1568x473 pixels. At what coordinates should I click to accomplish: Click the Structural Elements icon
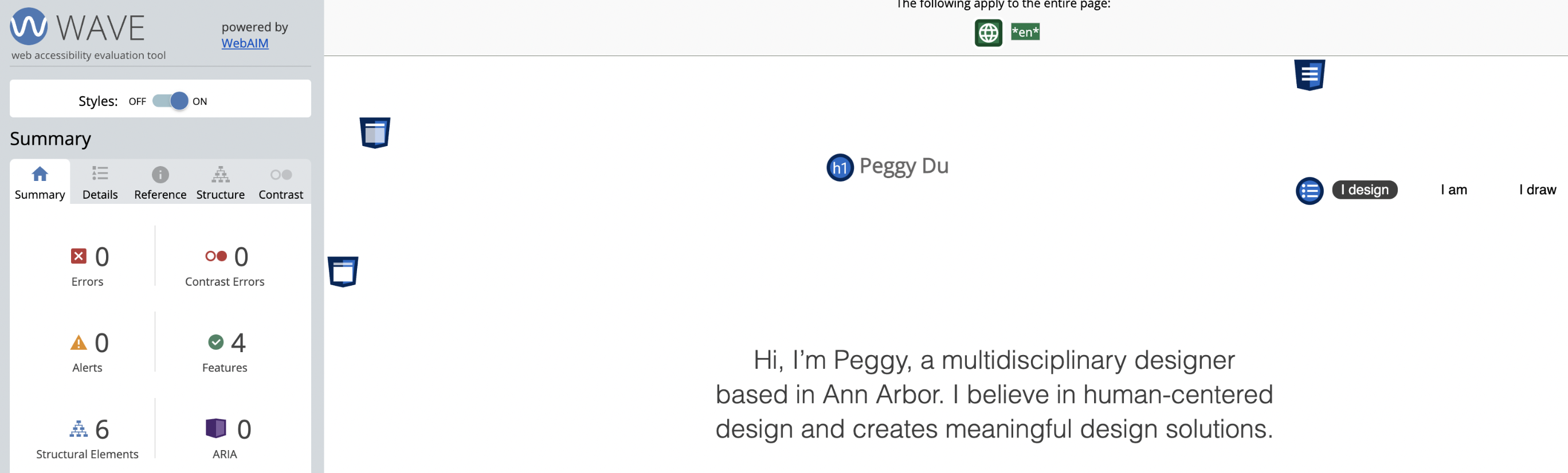pyautogui.click(x=79, y=429)
